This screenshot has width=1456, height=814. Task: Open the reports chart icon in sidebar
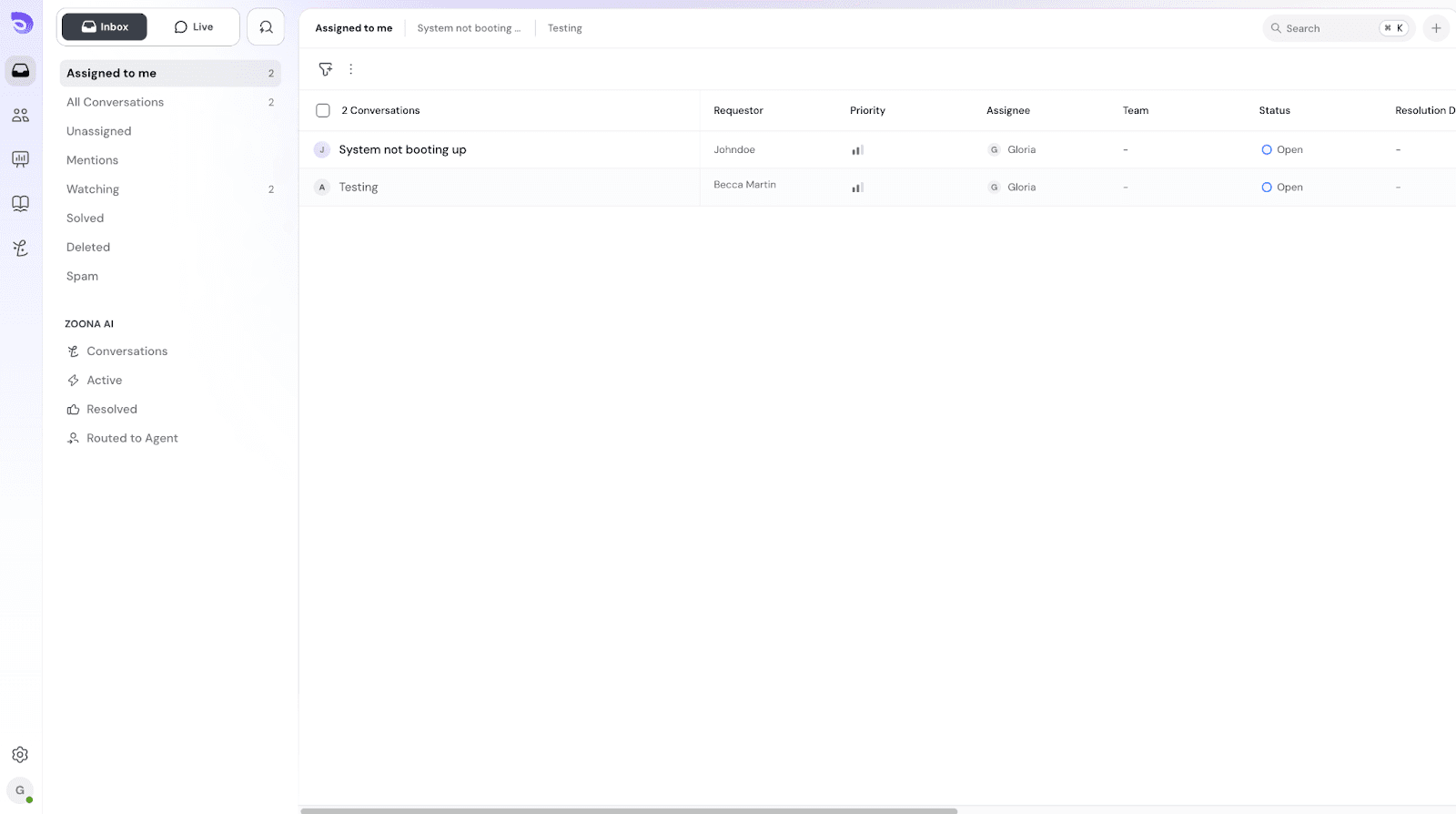(x=20, y=159)
